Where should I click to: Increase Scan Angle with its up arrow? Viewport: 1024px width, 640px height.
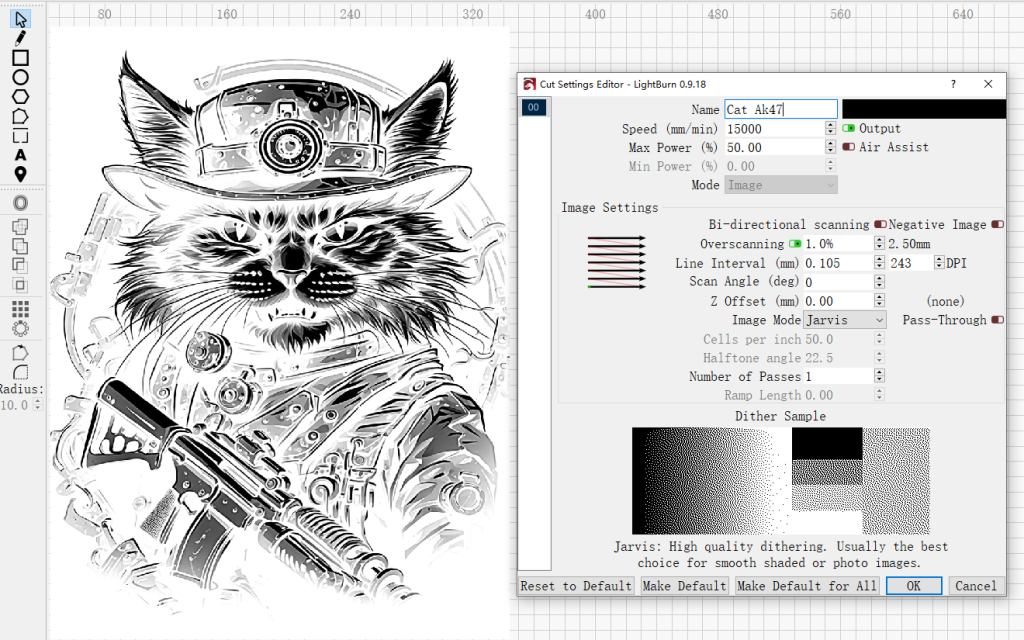point(879,278)
